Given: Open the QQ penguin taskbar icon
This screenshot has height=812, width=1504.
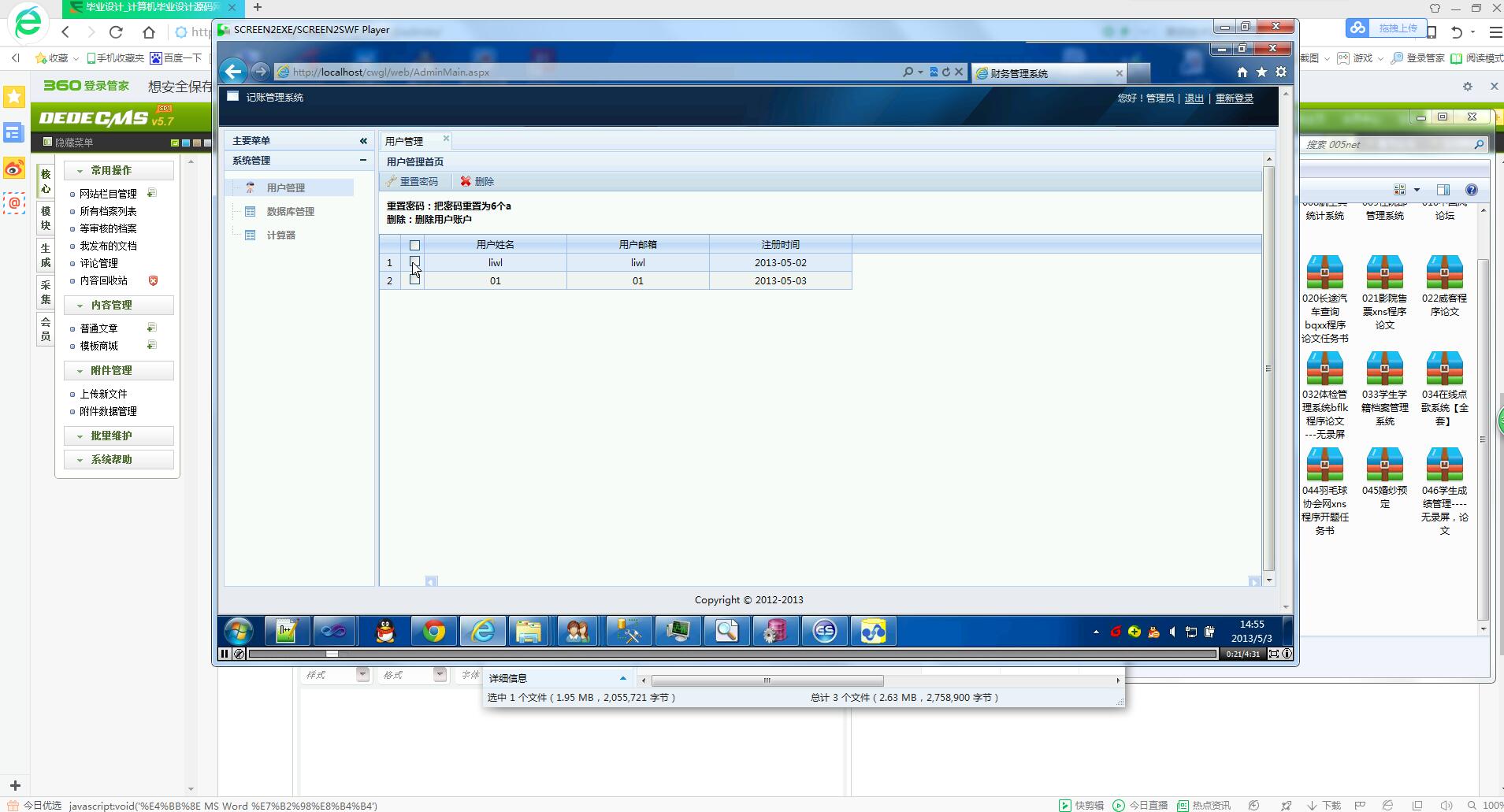Looking at the screenshot, I should tap(385, 631).
